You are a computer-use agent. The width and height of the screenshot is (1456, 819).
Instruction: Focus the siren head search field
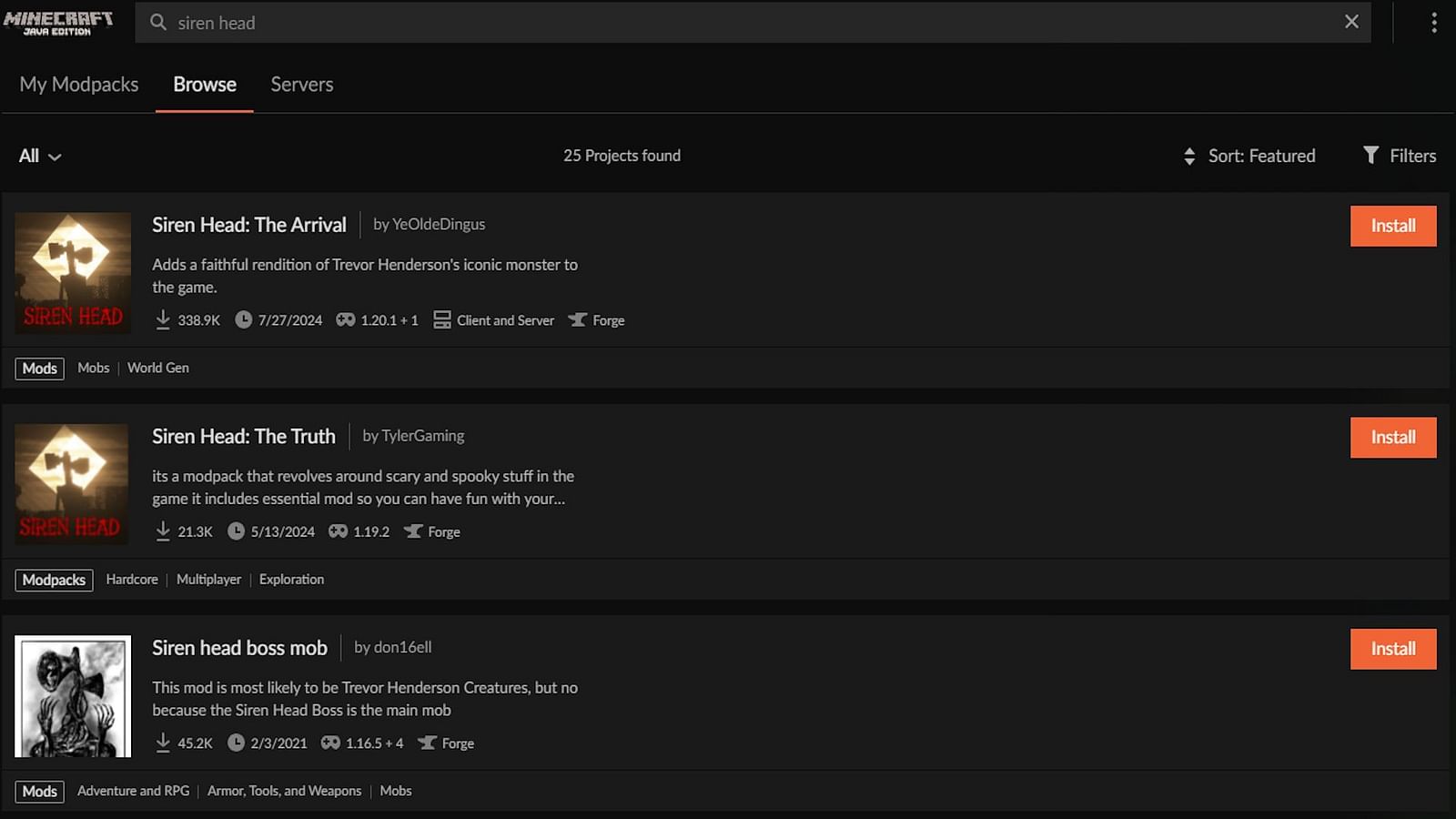753,23
